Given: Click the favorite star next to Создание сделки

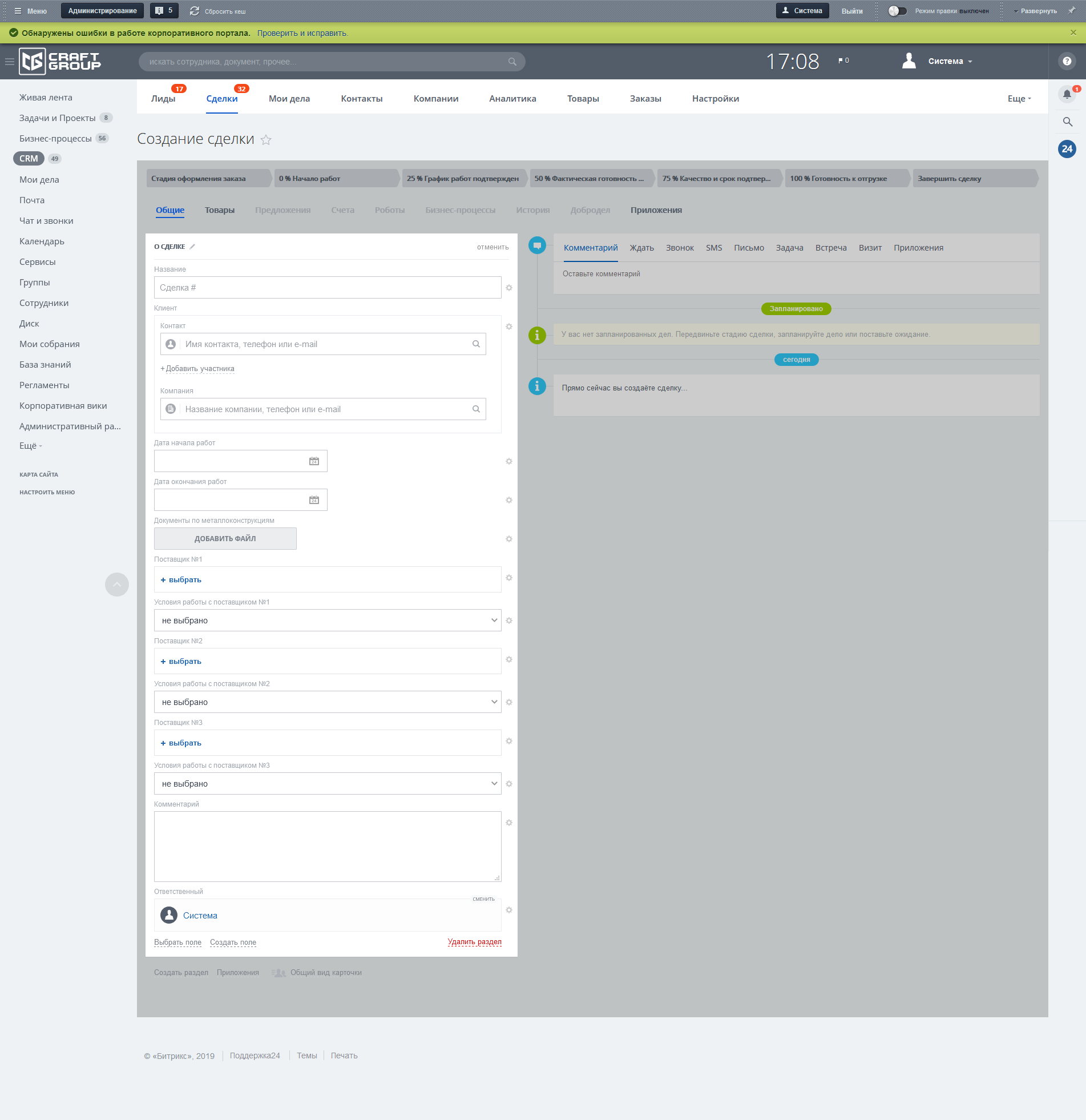Looking at the screenshot, I should click(265, 140).
